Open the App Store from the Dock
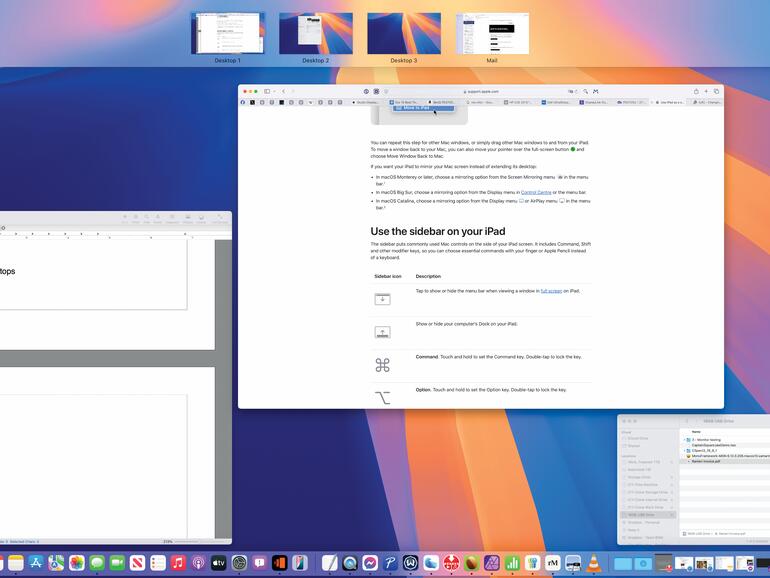 [x=35, y=564]
